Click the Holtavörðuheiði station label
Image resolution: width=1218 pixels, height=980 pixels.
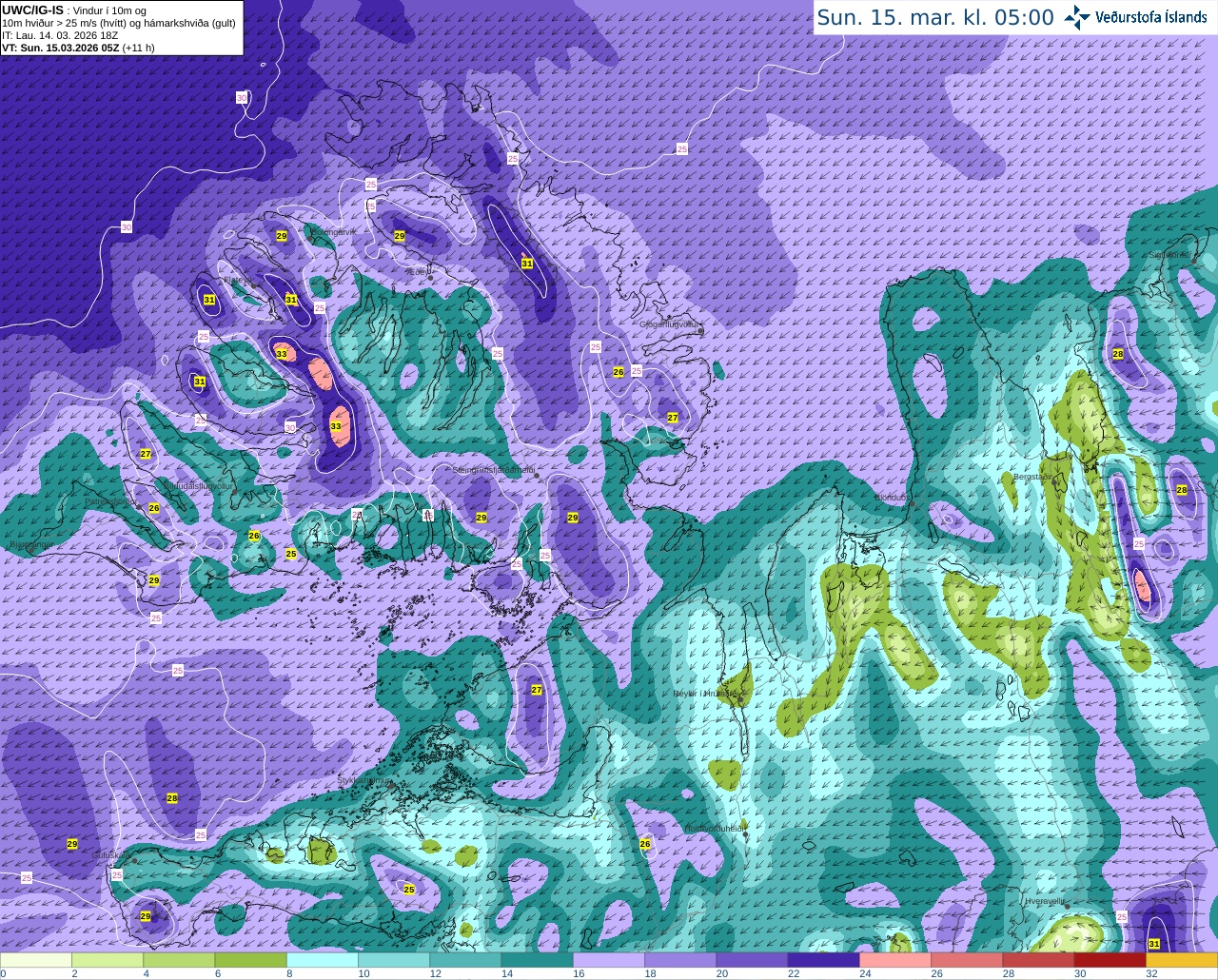(x=714, y=828)
